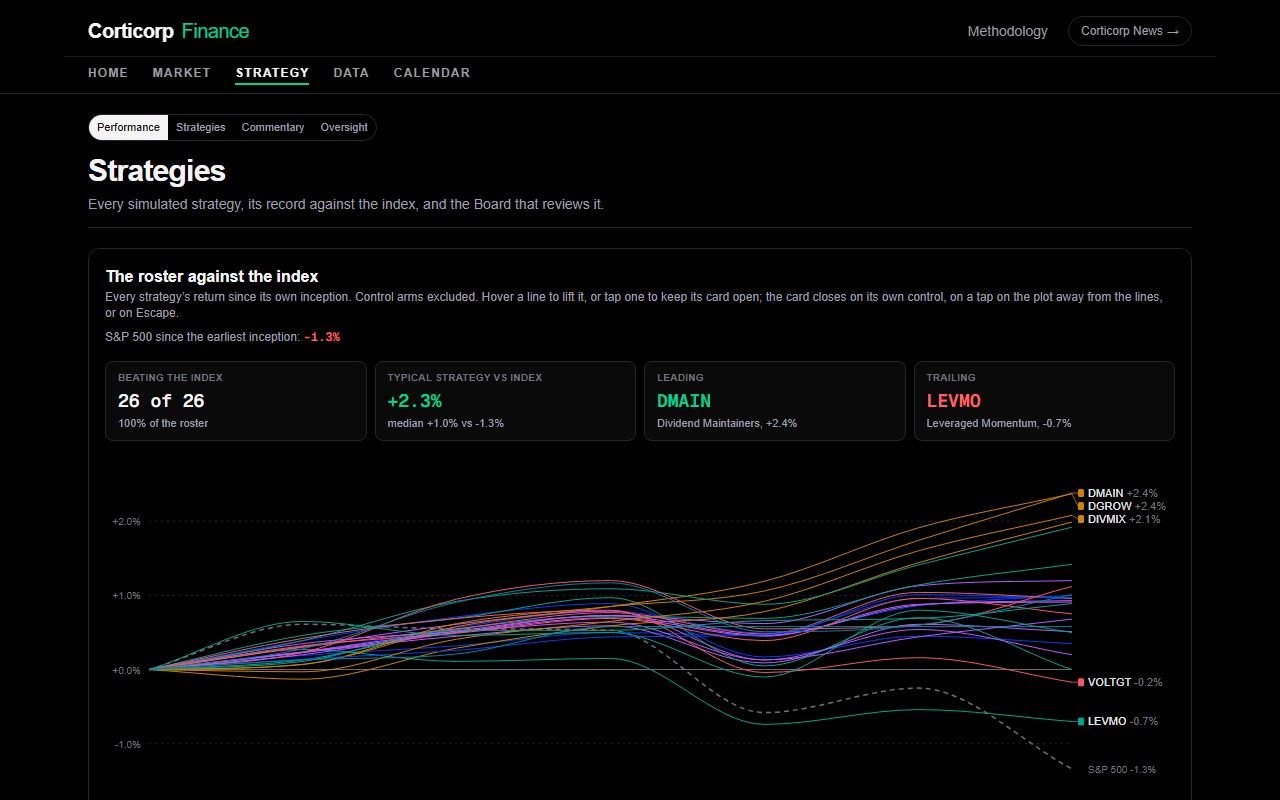Screen dimensions: 1280x800
Task: Open the DATA nav item
Action: click(351, 73)
